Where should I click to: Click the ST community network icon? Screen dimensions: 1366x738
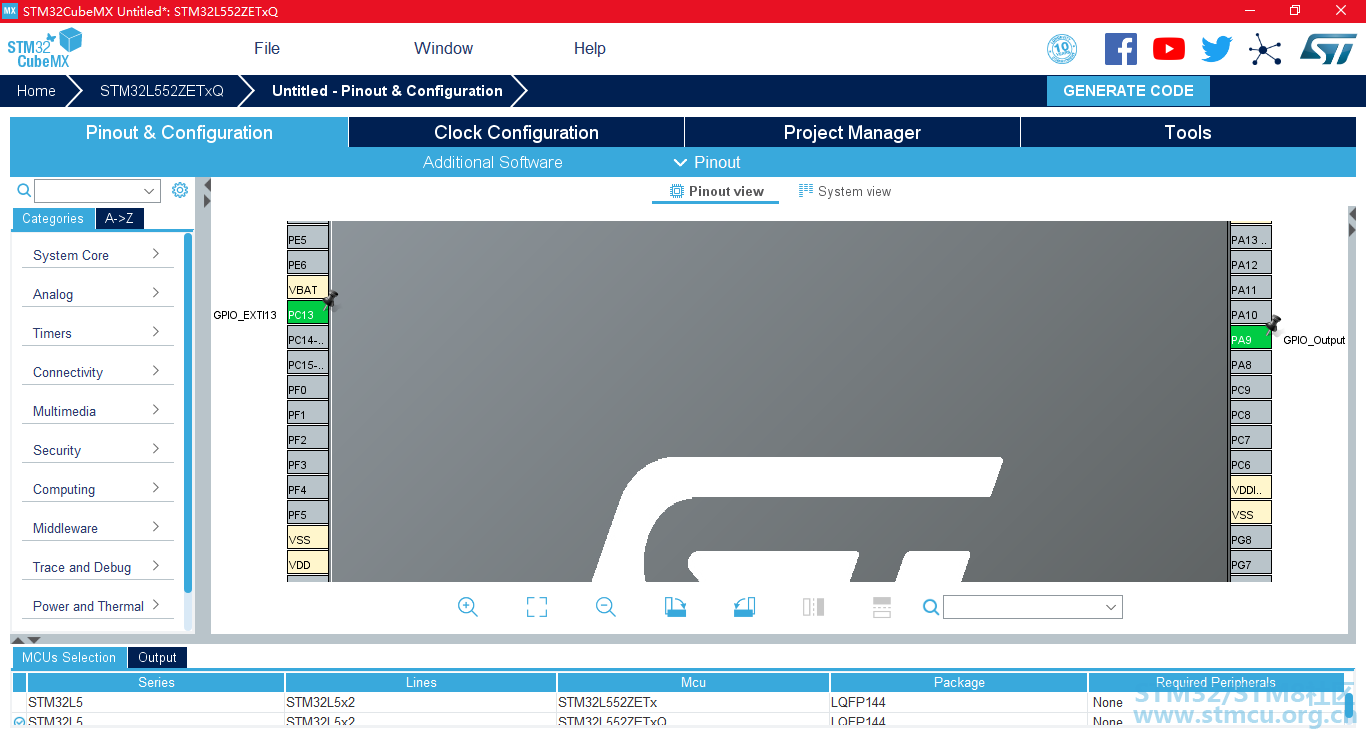coord(1265,49)
